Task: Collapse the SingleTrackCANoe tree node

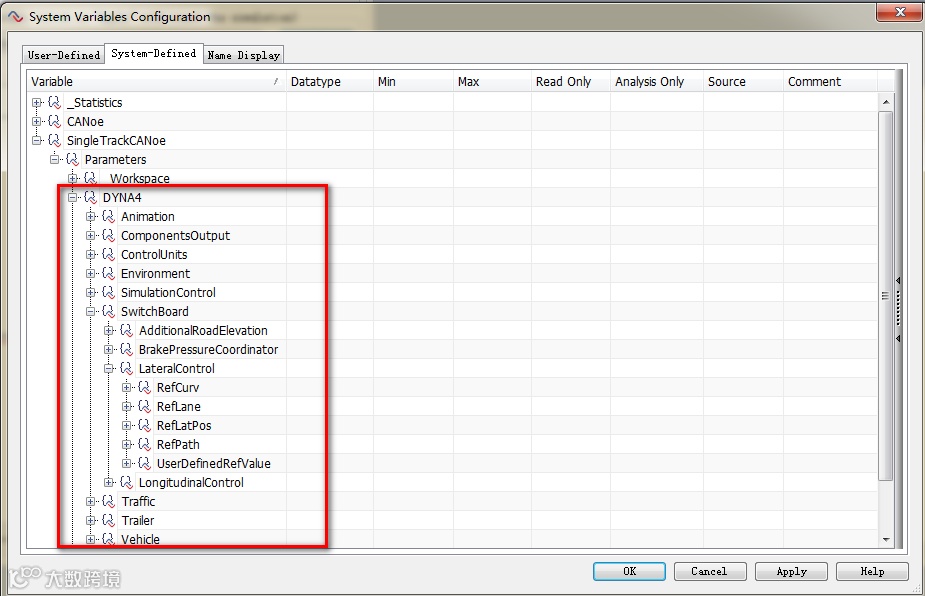Action: [37, 140]
